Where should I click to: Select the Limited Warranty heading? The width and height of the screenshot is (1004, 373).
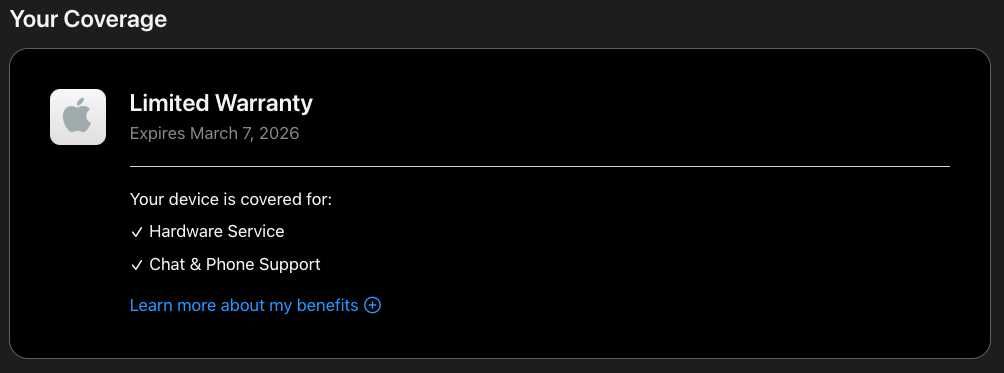point(221,103)
